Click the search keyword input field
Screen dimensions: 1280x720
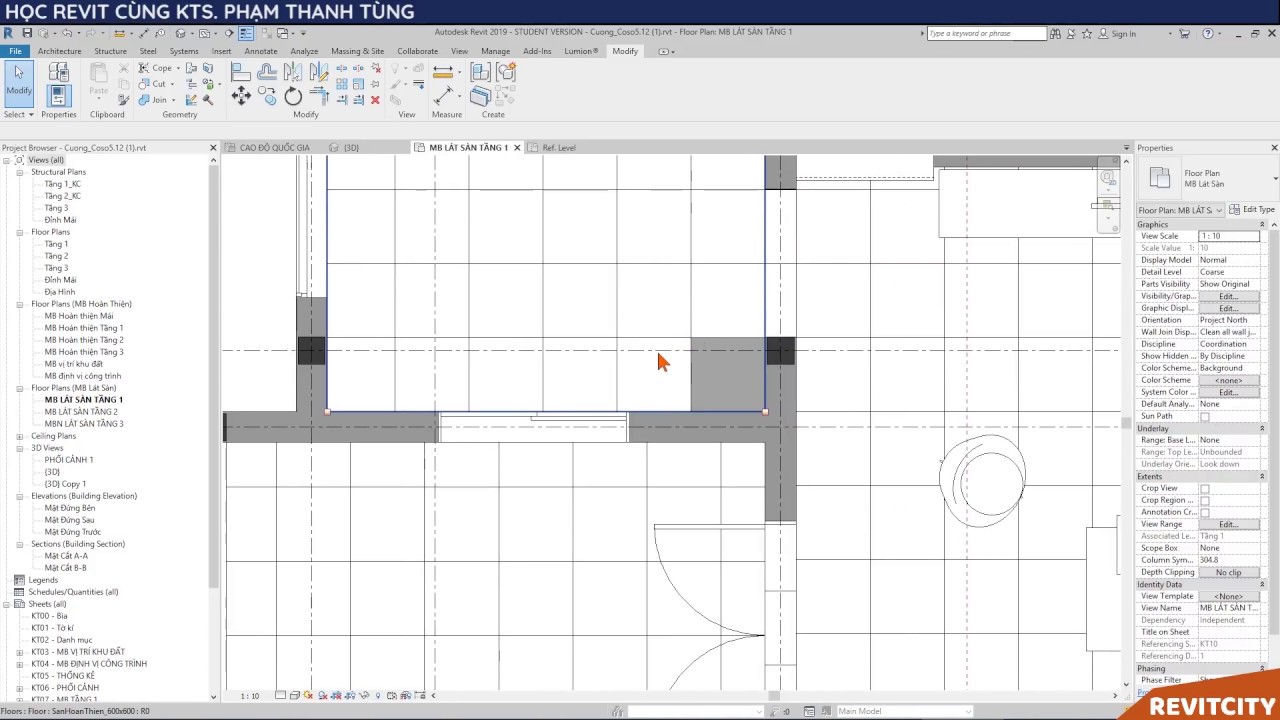[986, 34]
